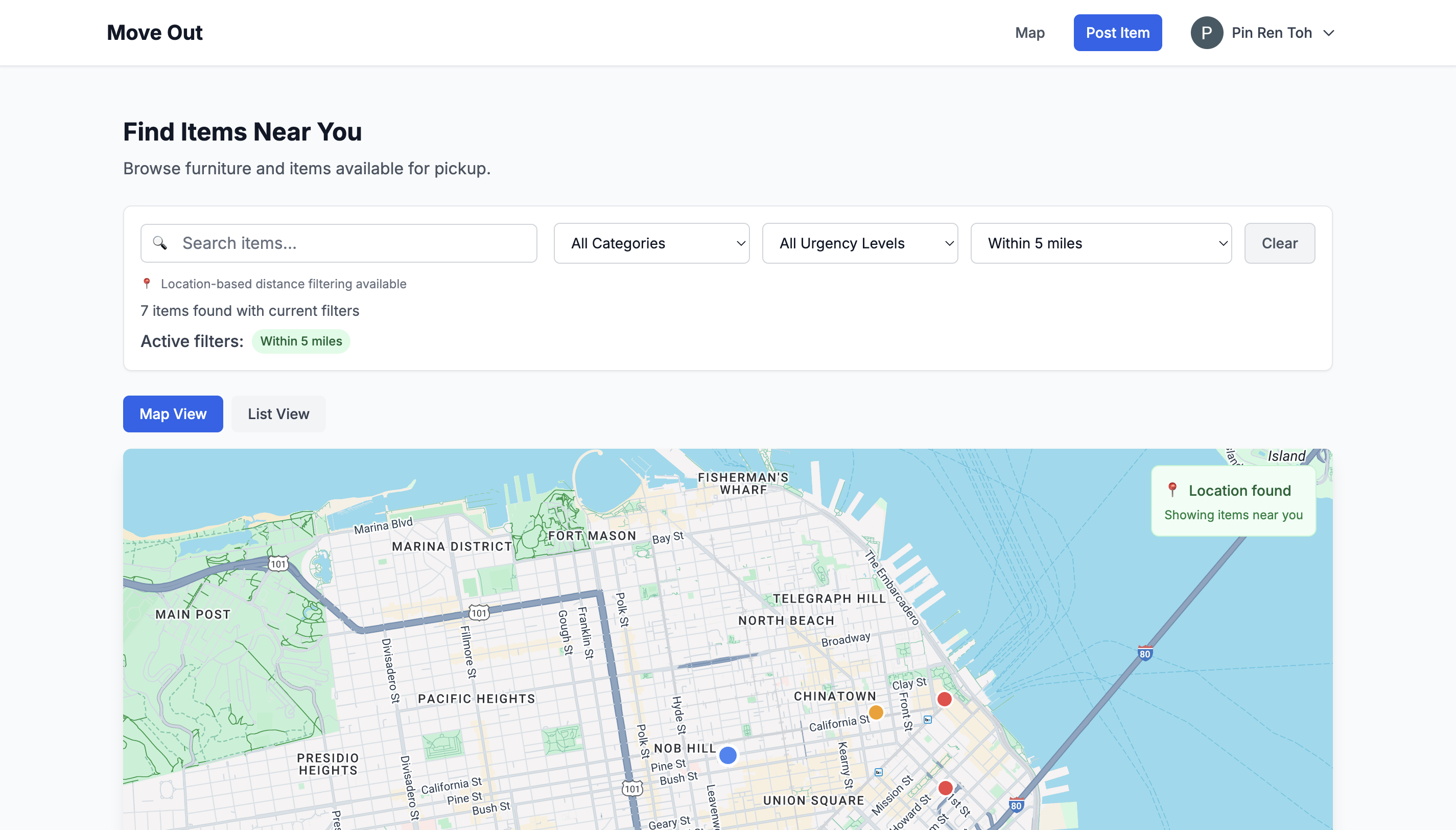Viewport: 1456px width, 830px height.
Task: Open the All Categories dropdown
Action: pyautogui.click(x=651, y=243)
